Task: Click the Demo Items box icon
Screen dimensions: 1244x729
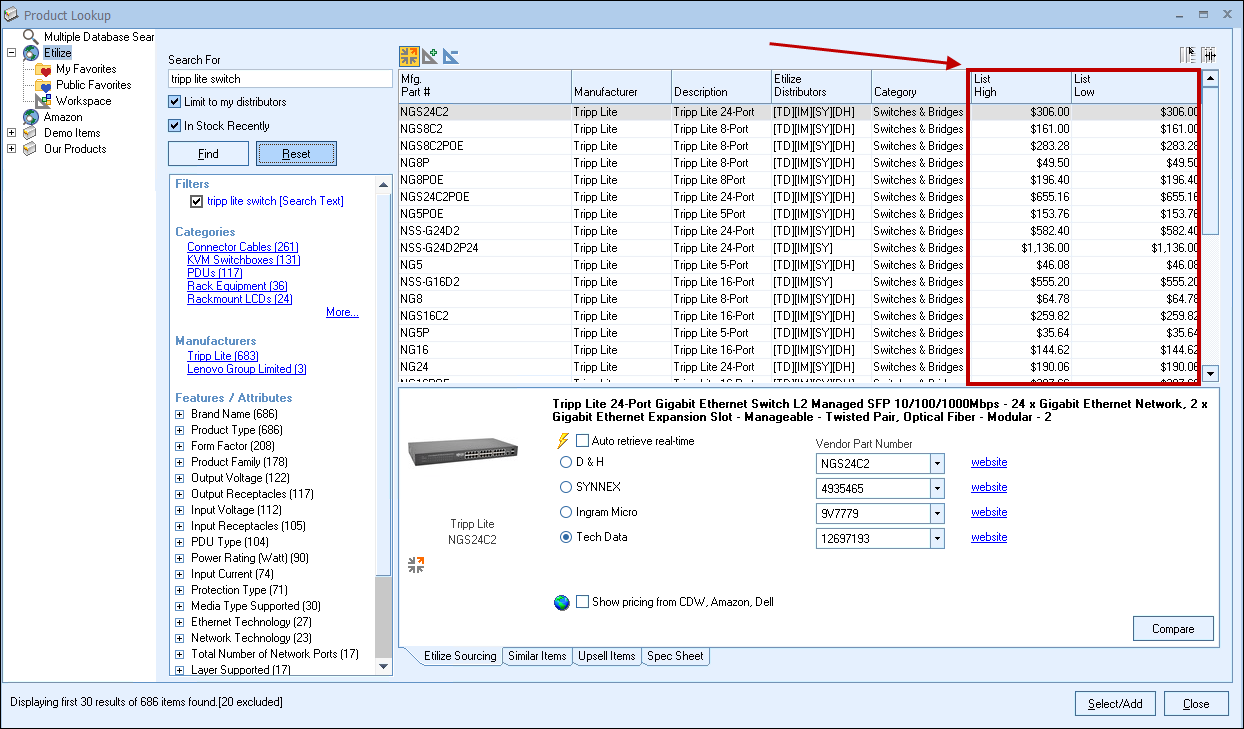Action: (x=31, y=133)
